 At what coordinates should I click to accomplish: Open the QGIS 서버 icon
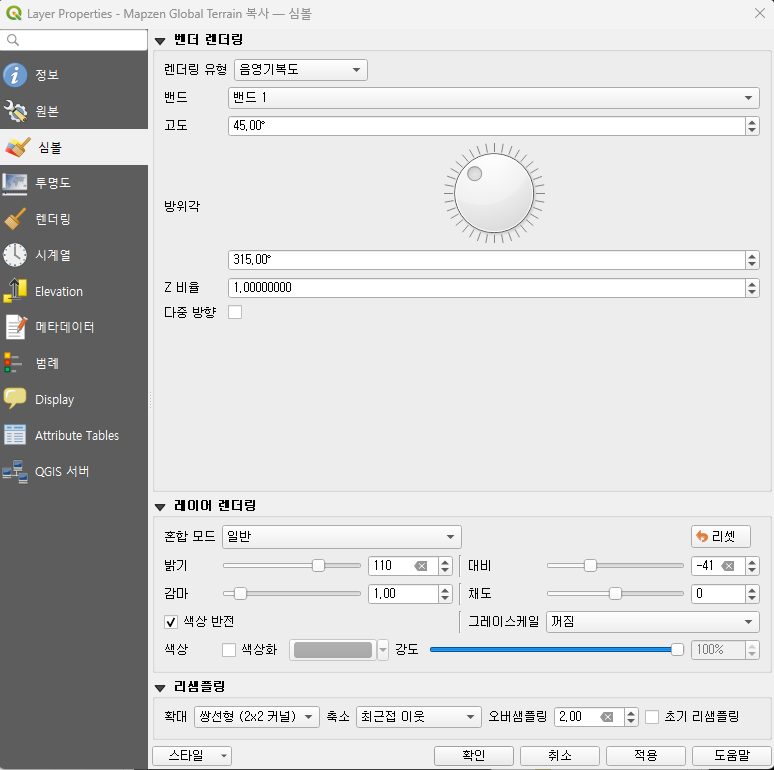[15, 471]
